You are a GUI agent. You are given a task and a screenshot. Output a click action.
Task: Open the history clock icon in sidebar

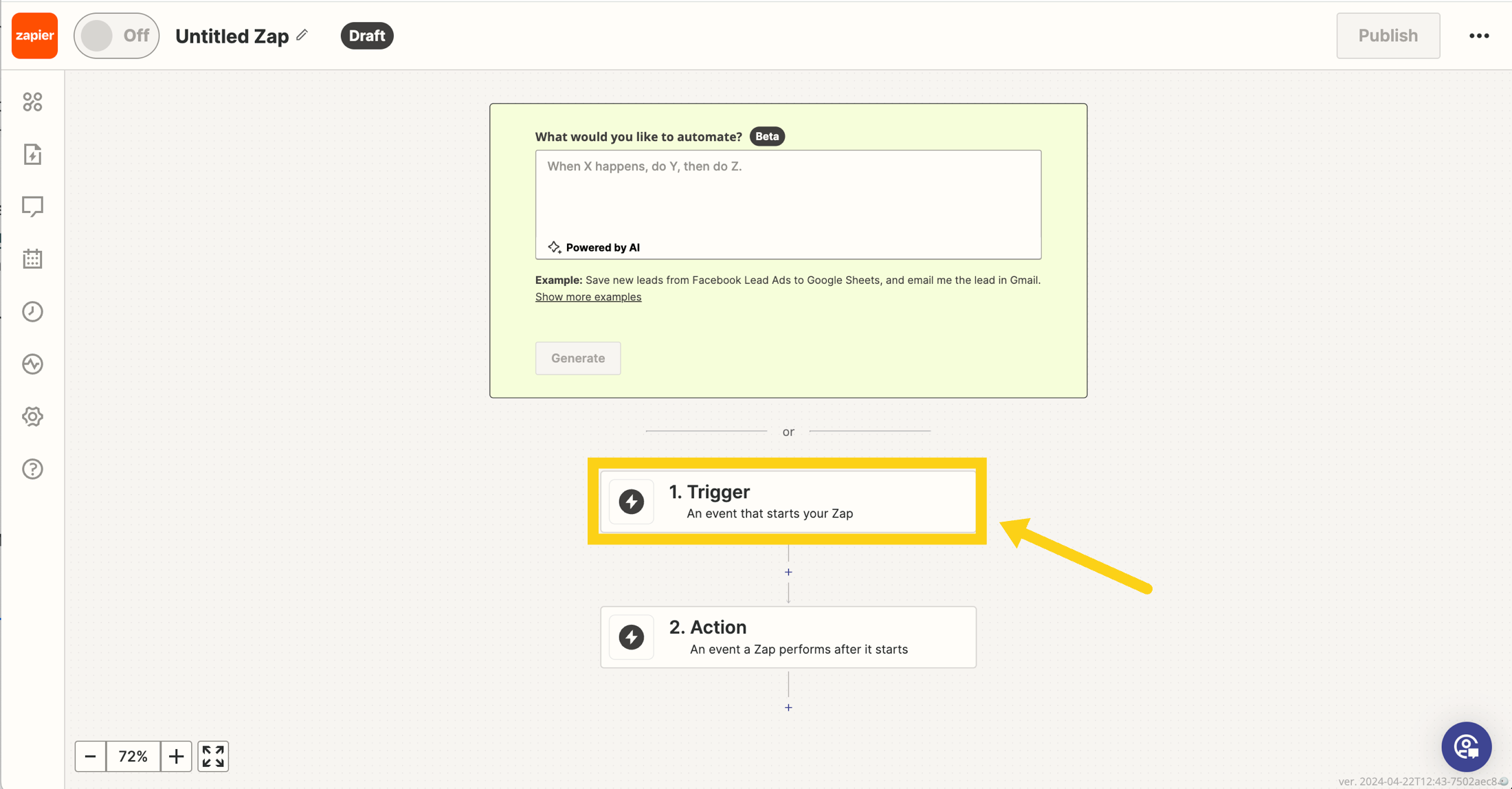coord(32,311)
